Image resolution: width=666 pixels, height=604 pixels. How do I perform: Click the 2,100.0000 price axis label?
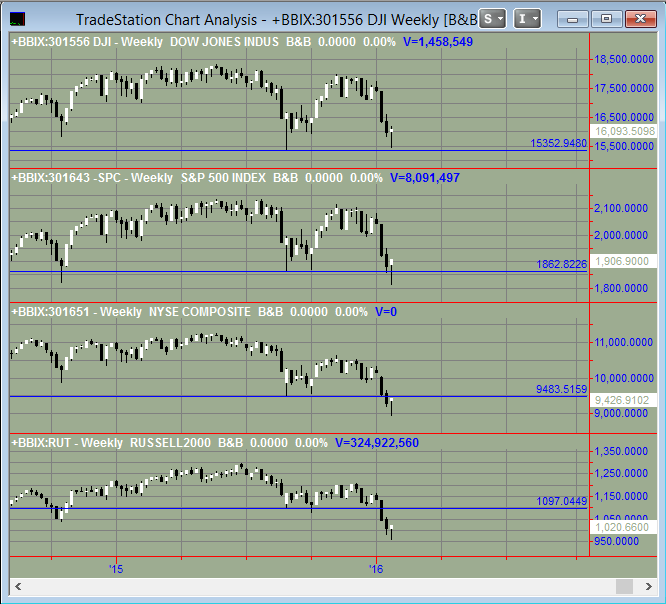[x=621, y=208]
